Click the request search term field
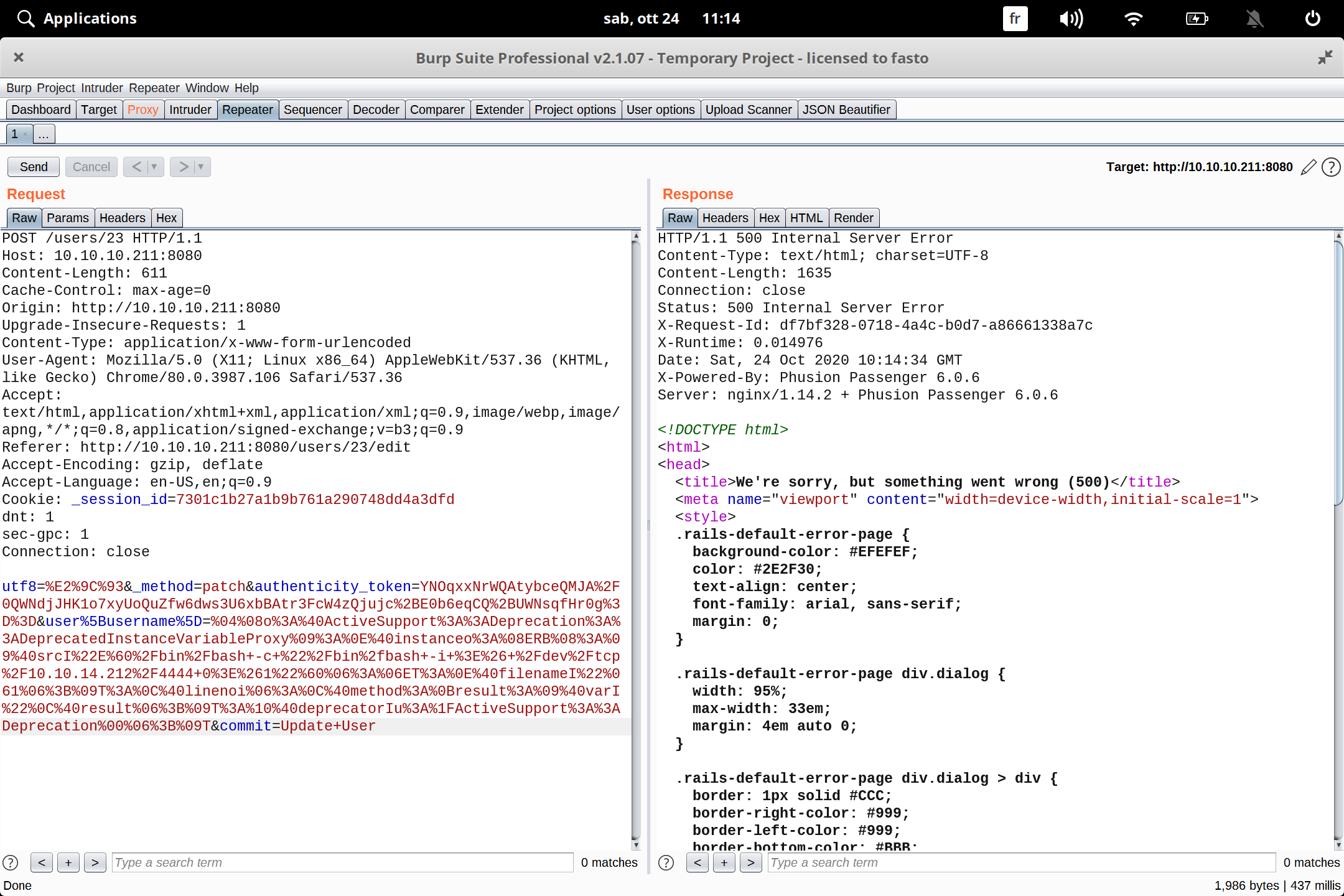Screen dimensions: 1344x896 pyautogui.click(x=342, y=862)
